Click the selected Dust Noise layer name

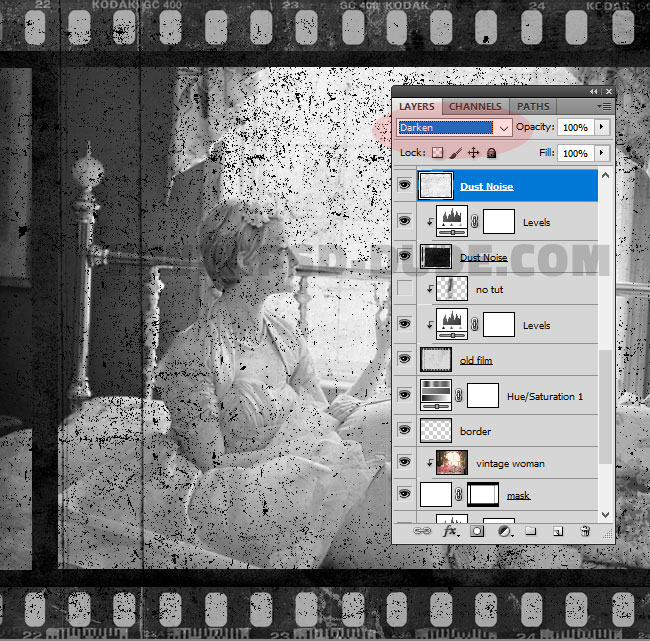pos(487,187)
